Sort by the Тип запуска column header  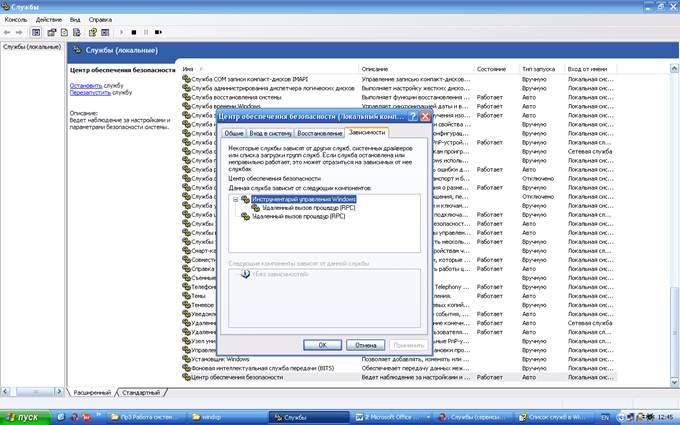point(542,69)
